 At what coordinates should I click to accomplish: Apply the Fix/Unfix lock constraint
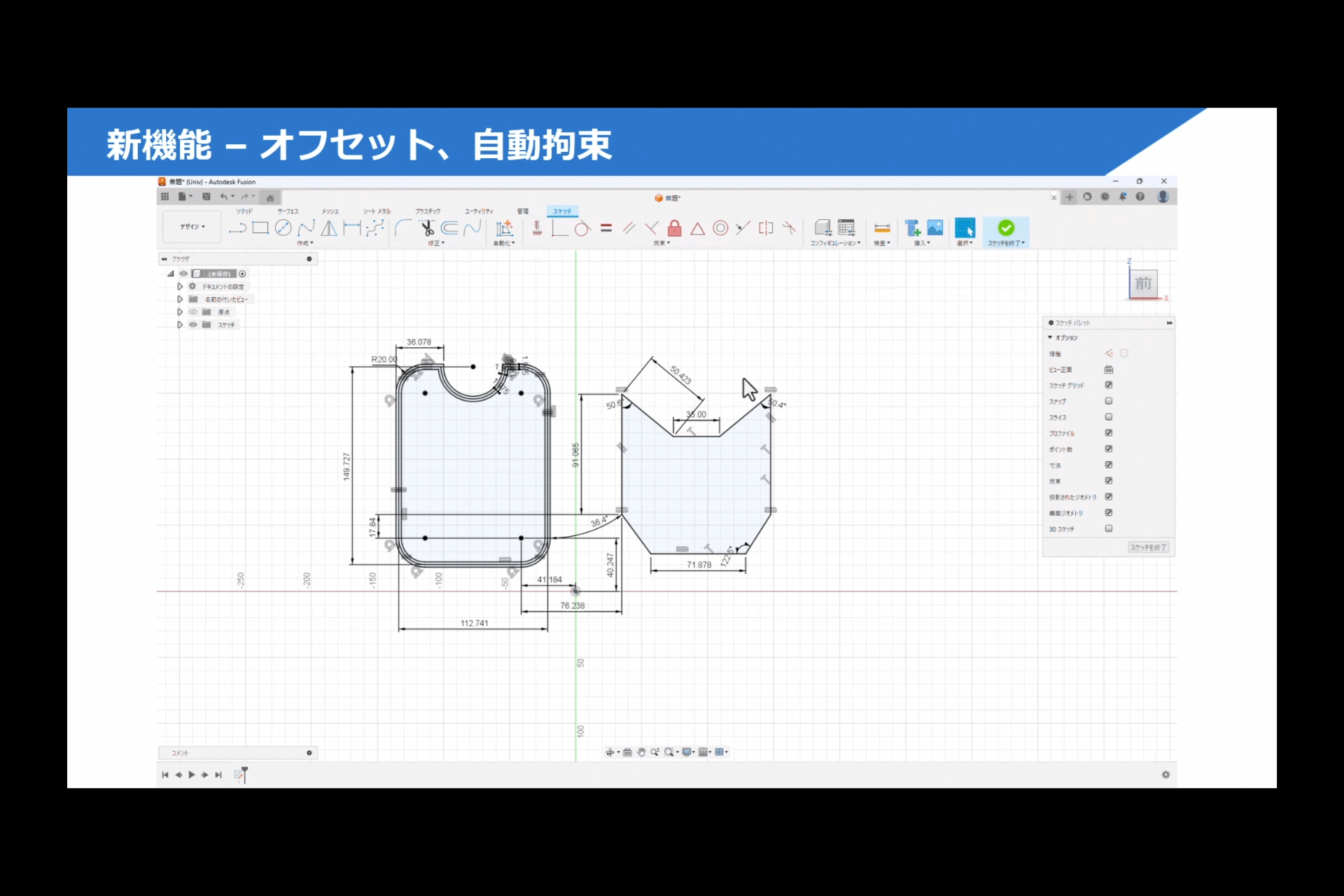(x=675, y=228)
